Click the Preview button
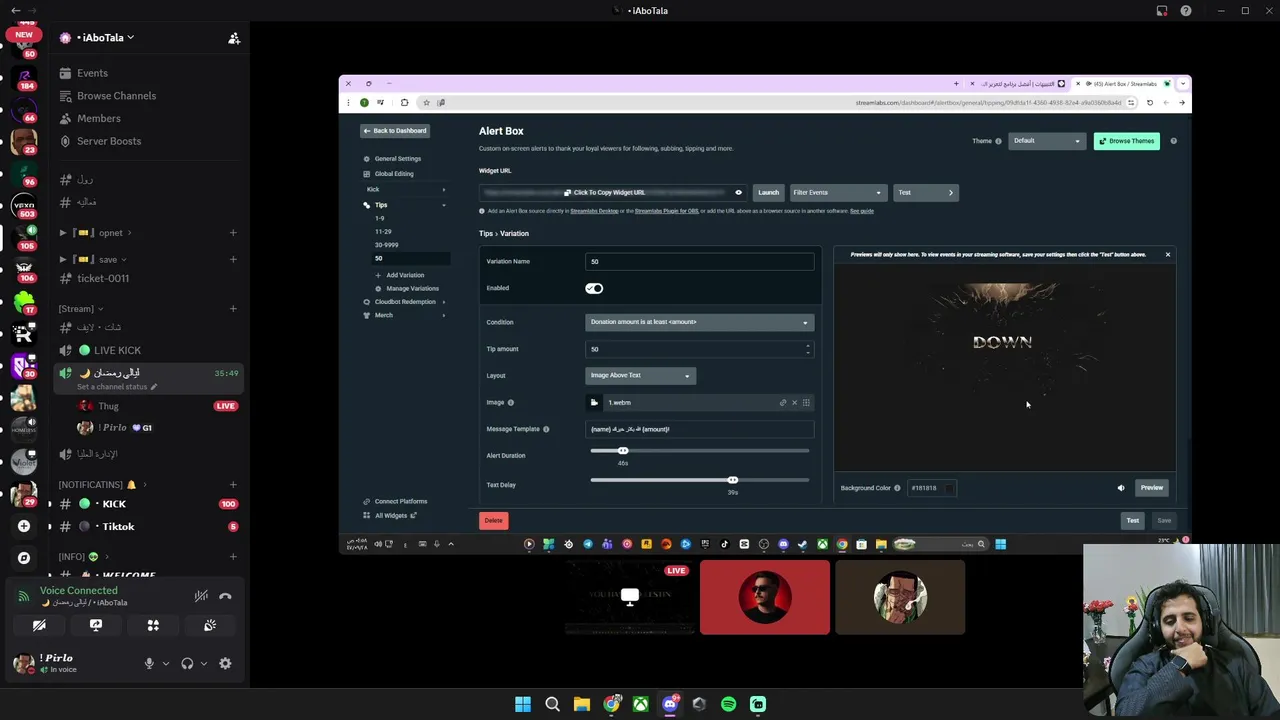Image resolution: width=1280 pixels, height=720 pixels. [x=1152, y=488]
